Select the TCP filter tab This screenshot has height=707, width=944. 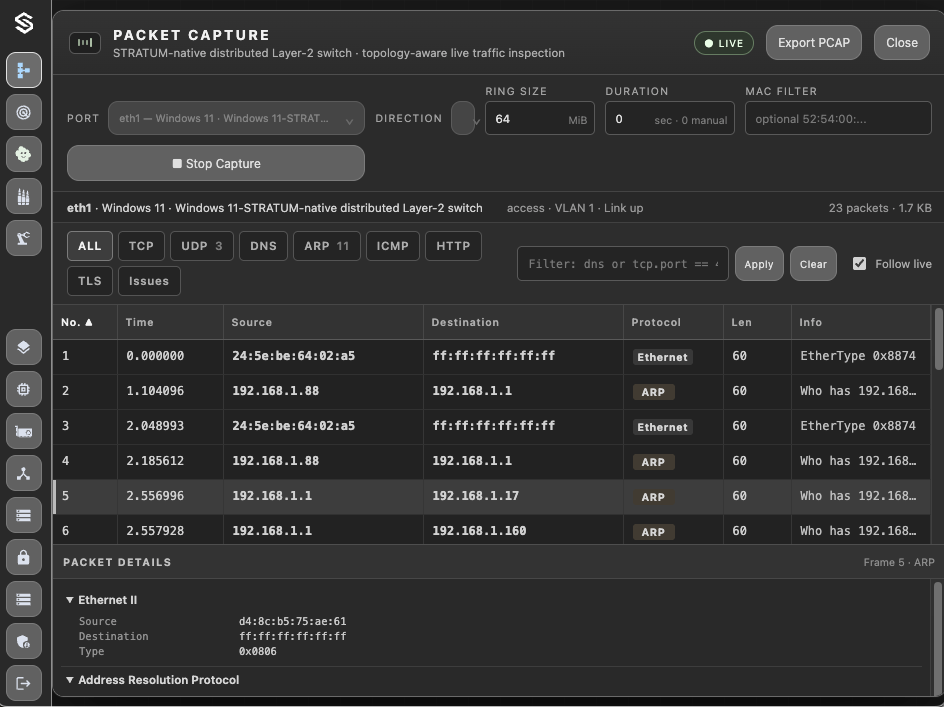(141, 246)
